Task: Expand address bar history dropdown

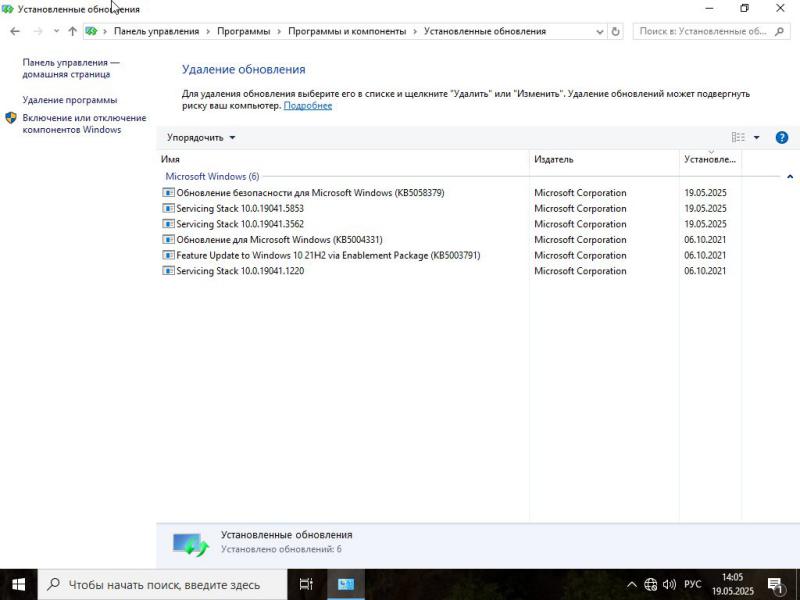Action: (x=600, y=32)
